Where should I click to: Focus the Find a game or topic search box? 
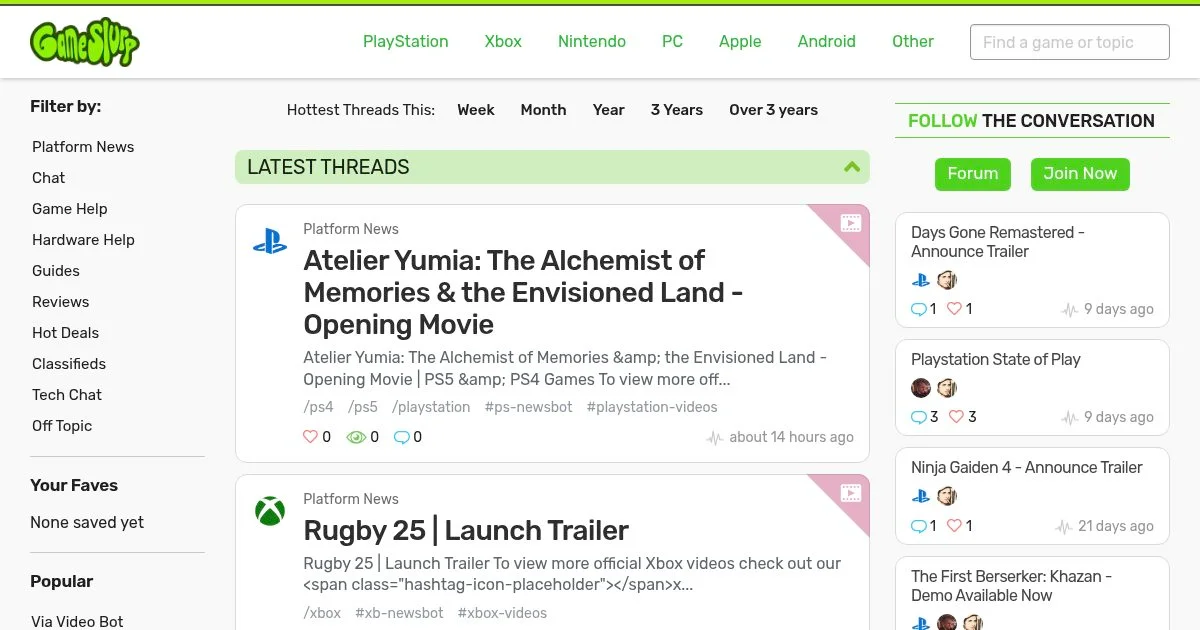tap(1069, 42)
